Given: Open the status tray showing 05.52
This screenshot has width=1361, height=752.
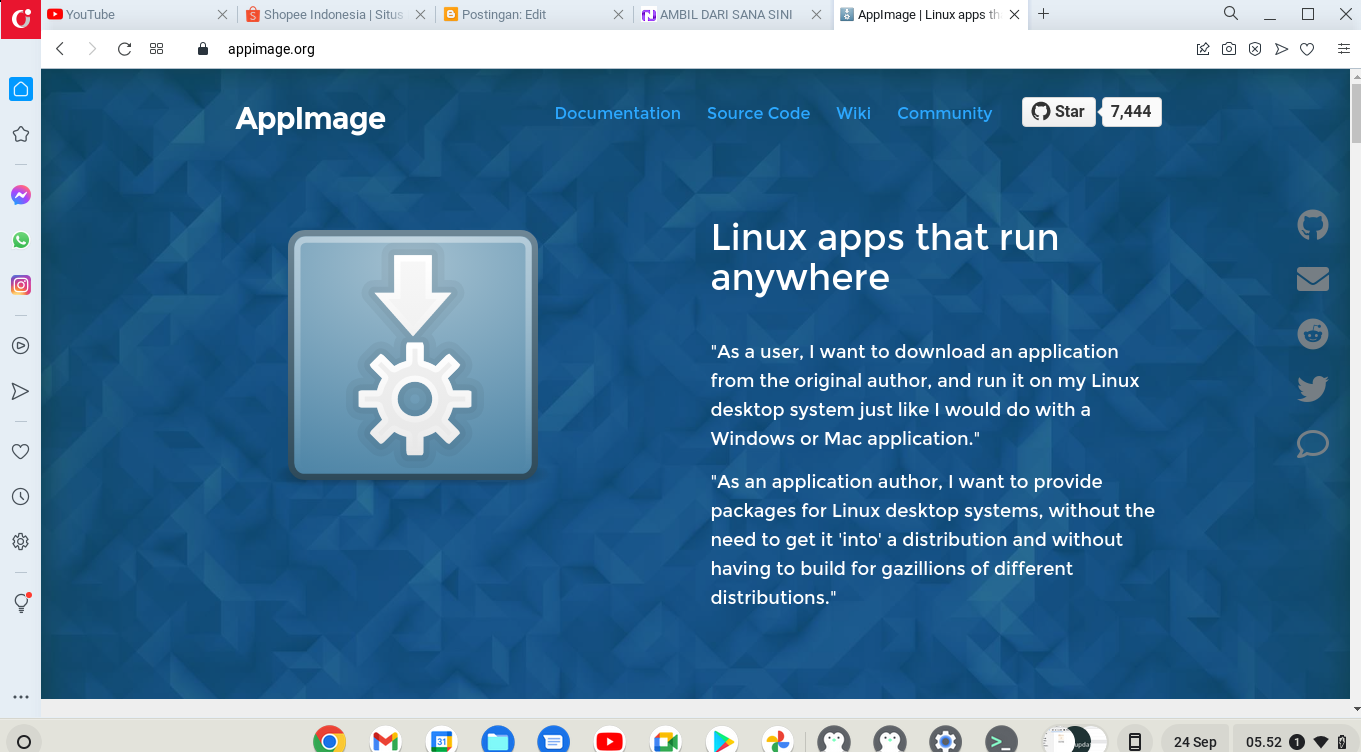Looking at the screenshot, I should [x=1297, y=741].
